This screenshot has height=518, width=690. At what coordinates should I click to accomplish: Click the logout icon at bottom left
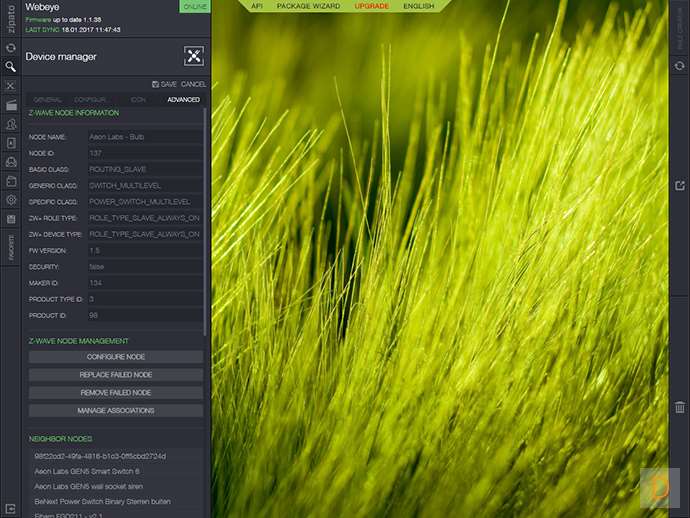point(10,508)
